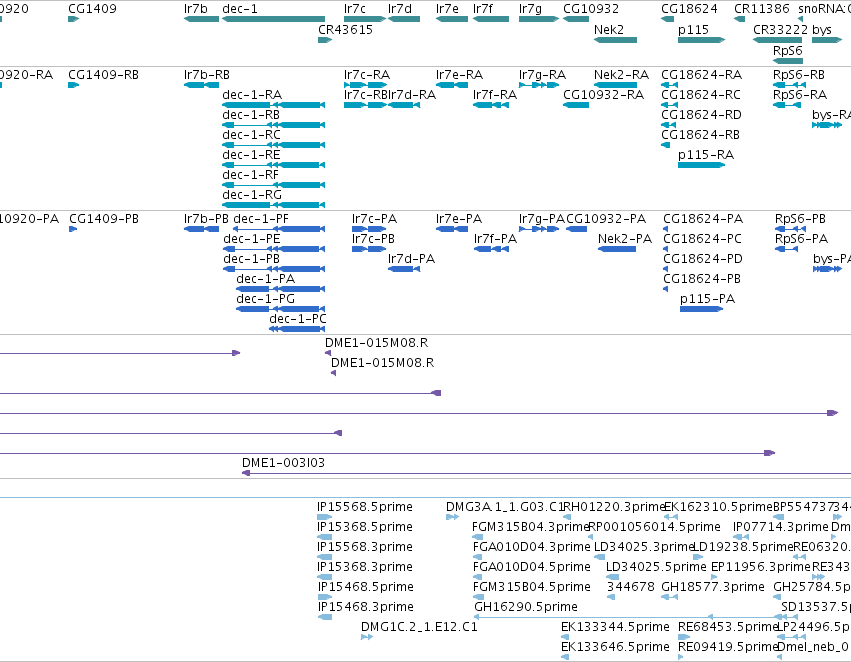
Task: Select the Ir7b gene in the gene track
Action: (x=201, y=19)
